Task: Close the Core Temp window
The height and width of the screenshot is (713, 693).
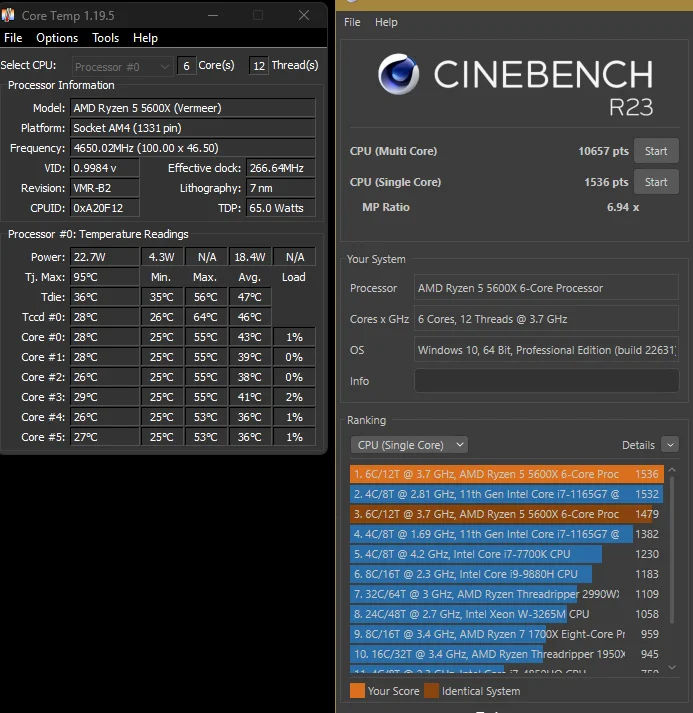Action: click(x=304, y=15)
